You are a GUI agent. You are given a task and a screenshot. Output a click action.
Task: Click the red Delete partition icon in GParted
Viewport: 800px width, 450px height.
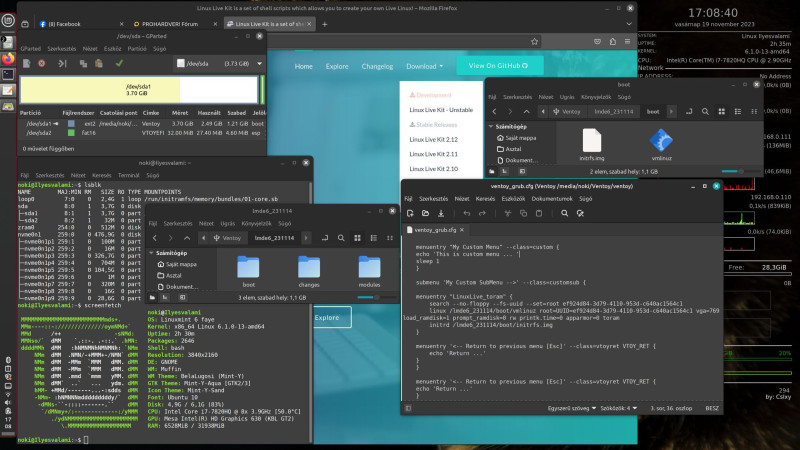[x=42, y=64]
